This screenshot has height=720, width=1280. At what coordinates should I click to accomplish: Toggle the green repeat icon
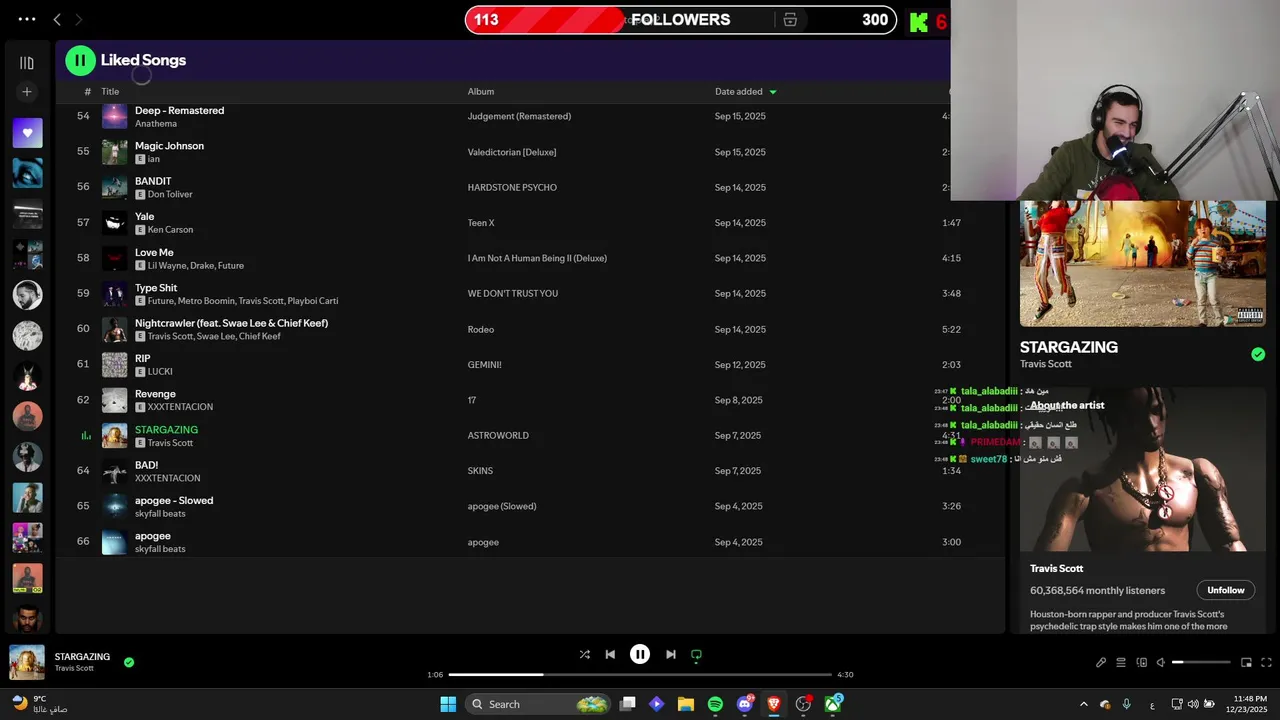click(x=696, y=655)
